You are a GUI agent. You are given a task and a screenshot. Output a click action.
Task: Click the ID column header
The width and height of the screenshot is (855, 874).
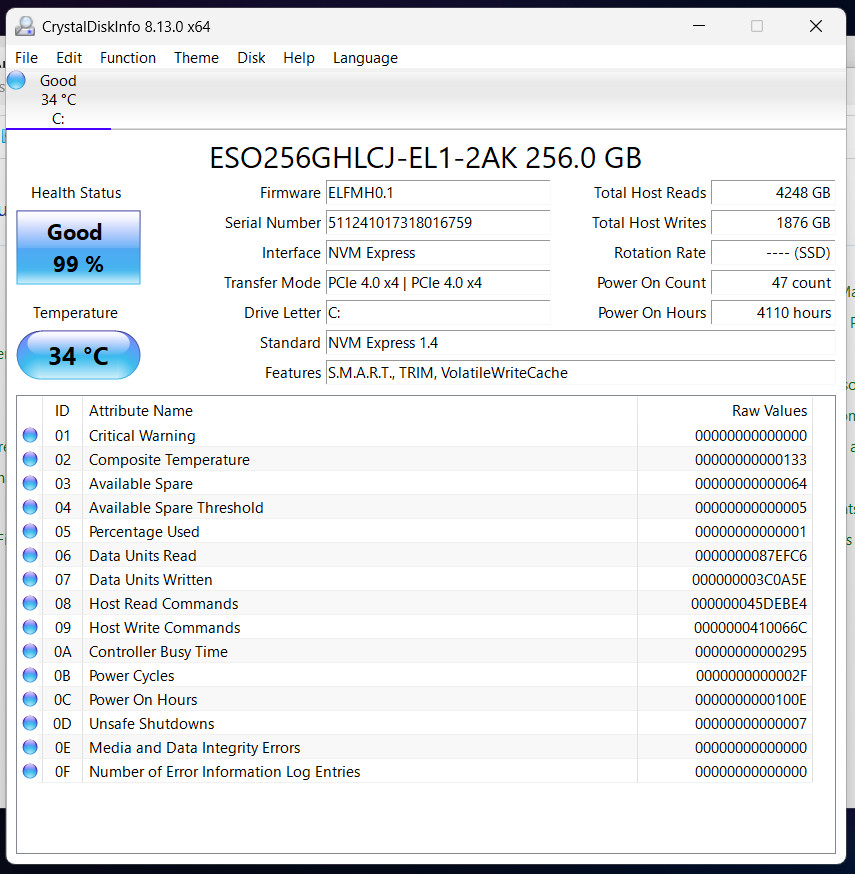pyautogui.click(x=62, y=411)
